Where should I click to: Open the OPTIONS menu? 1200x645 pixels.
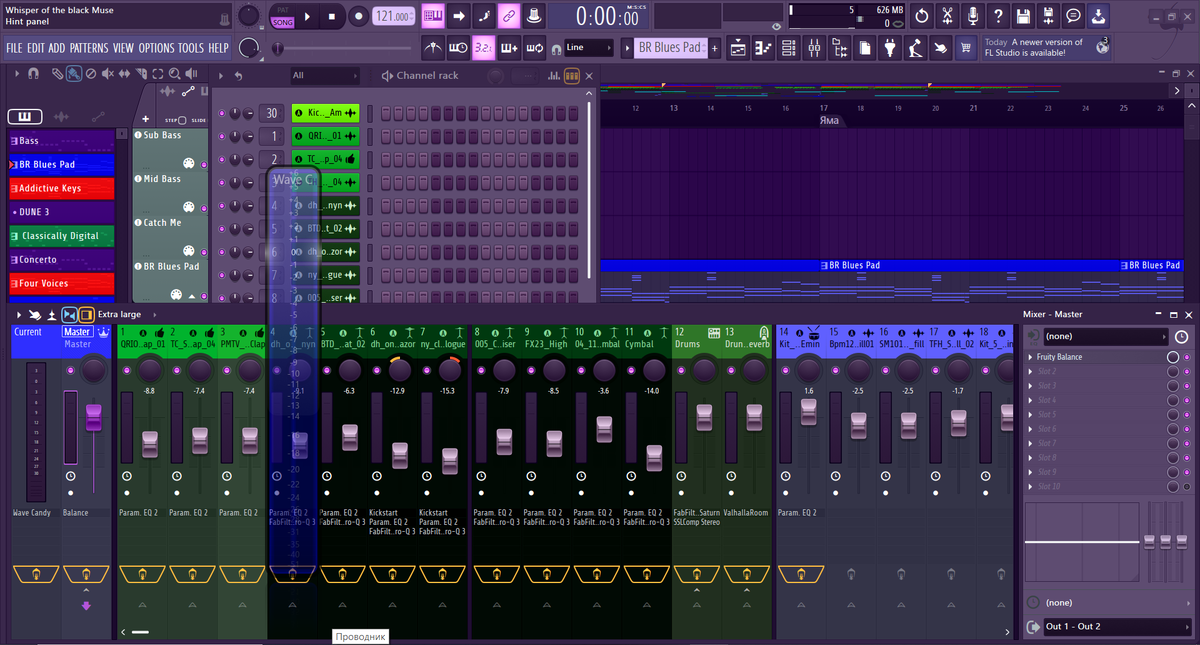pyautogui.click(x=156, y=48)
